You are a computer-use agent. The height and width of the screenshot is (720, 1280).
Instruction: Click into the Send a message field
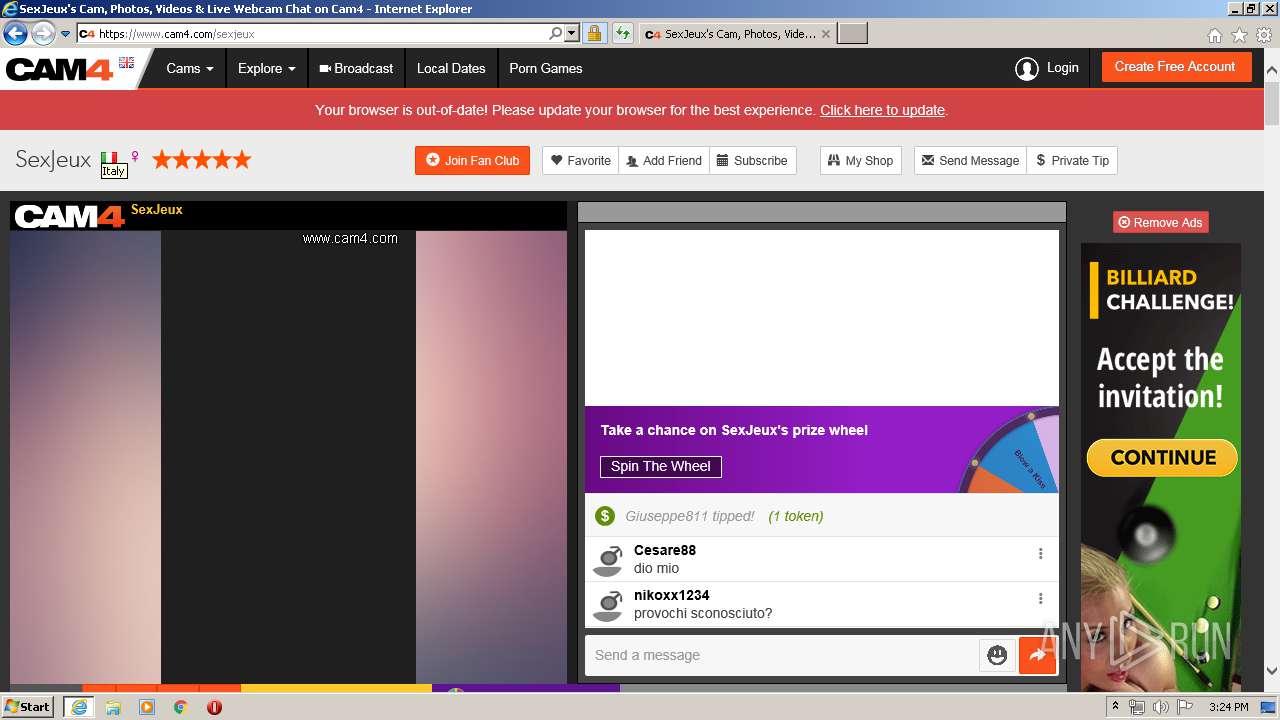tap(782, 655)
